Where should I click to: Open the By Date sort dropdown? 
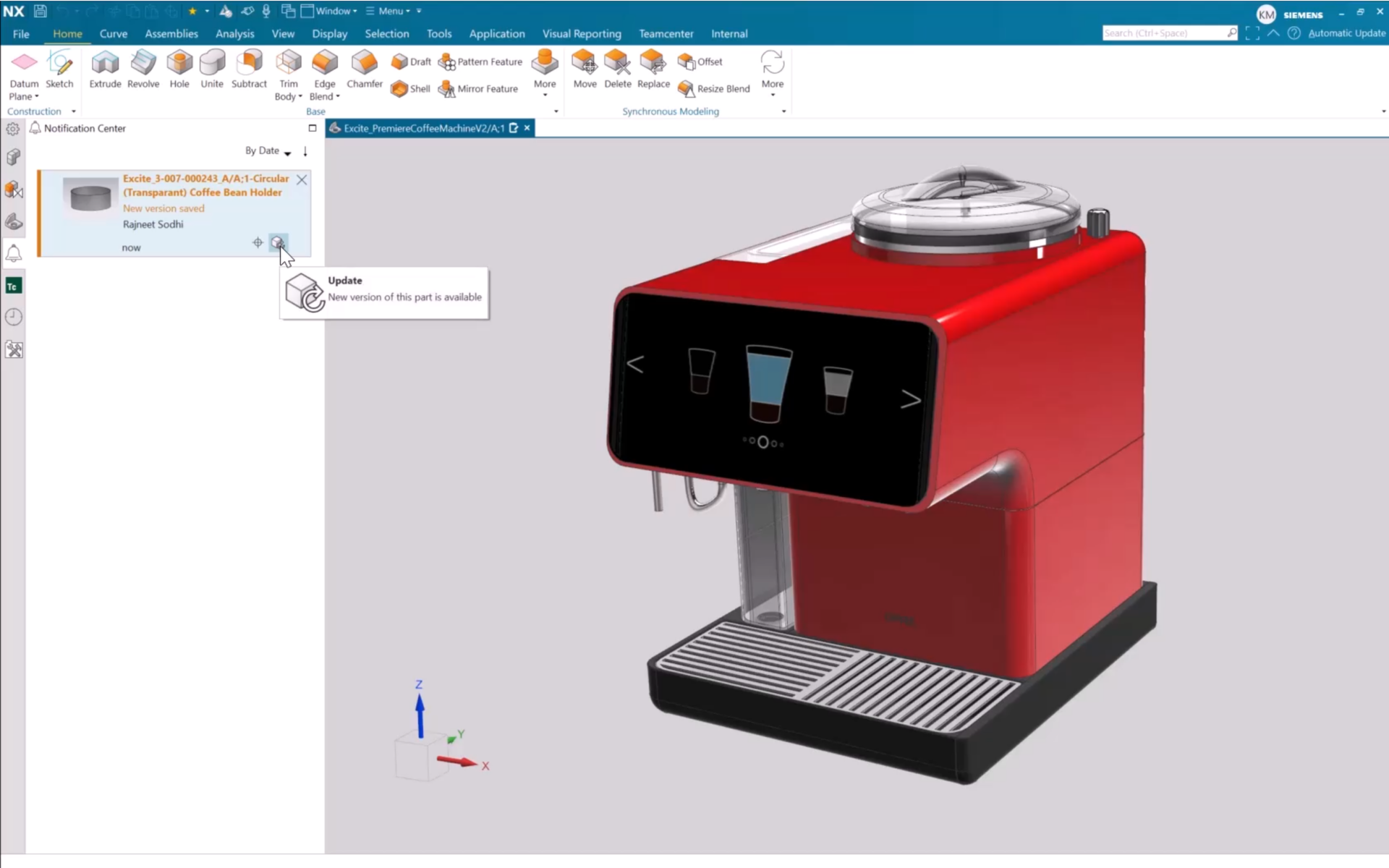tap(268, 151)
